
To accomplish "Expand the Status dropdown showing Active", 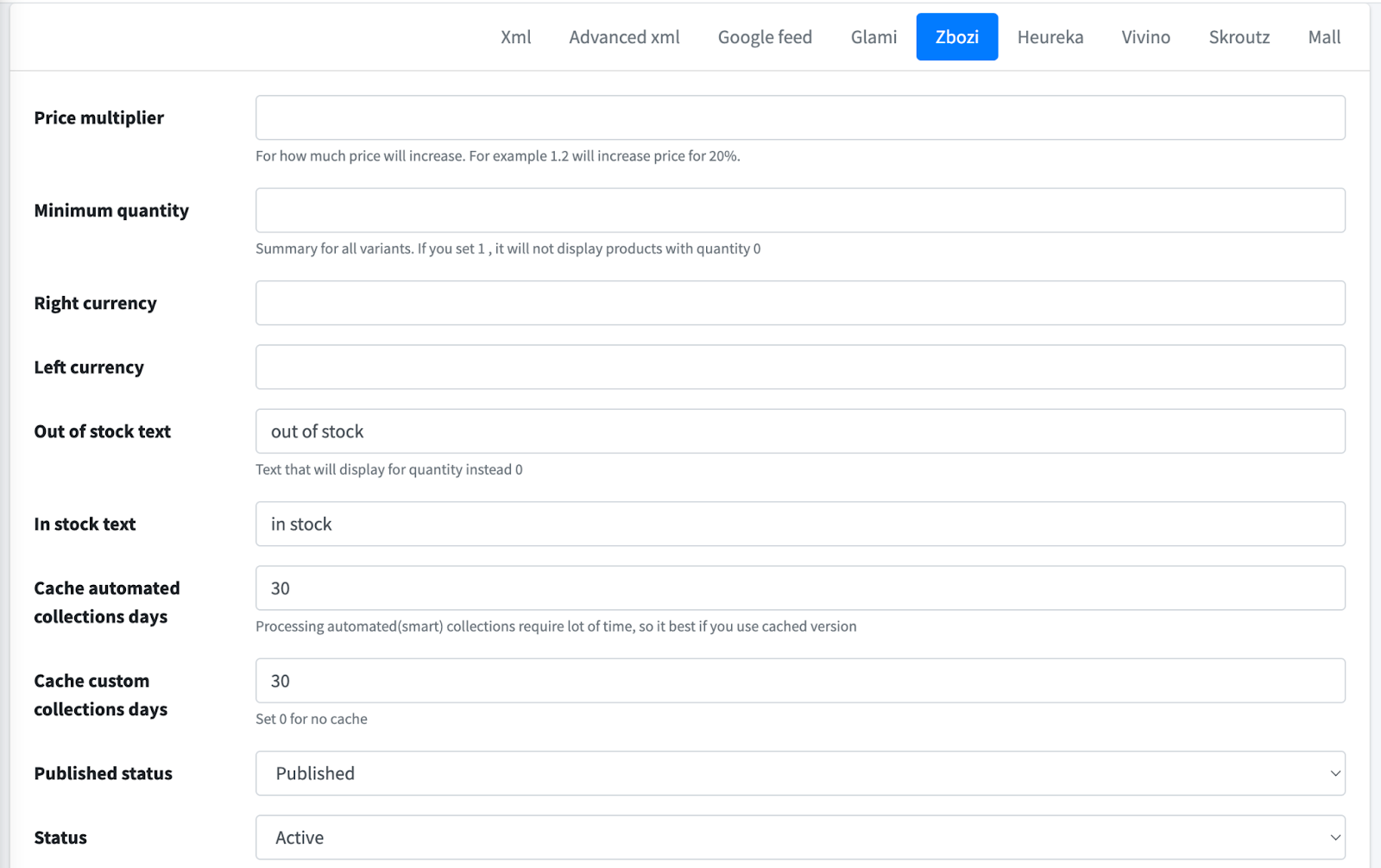I will (800, 838).
